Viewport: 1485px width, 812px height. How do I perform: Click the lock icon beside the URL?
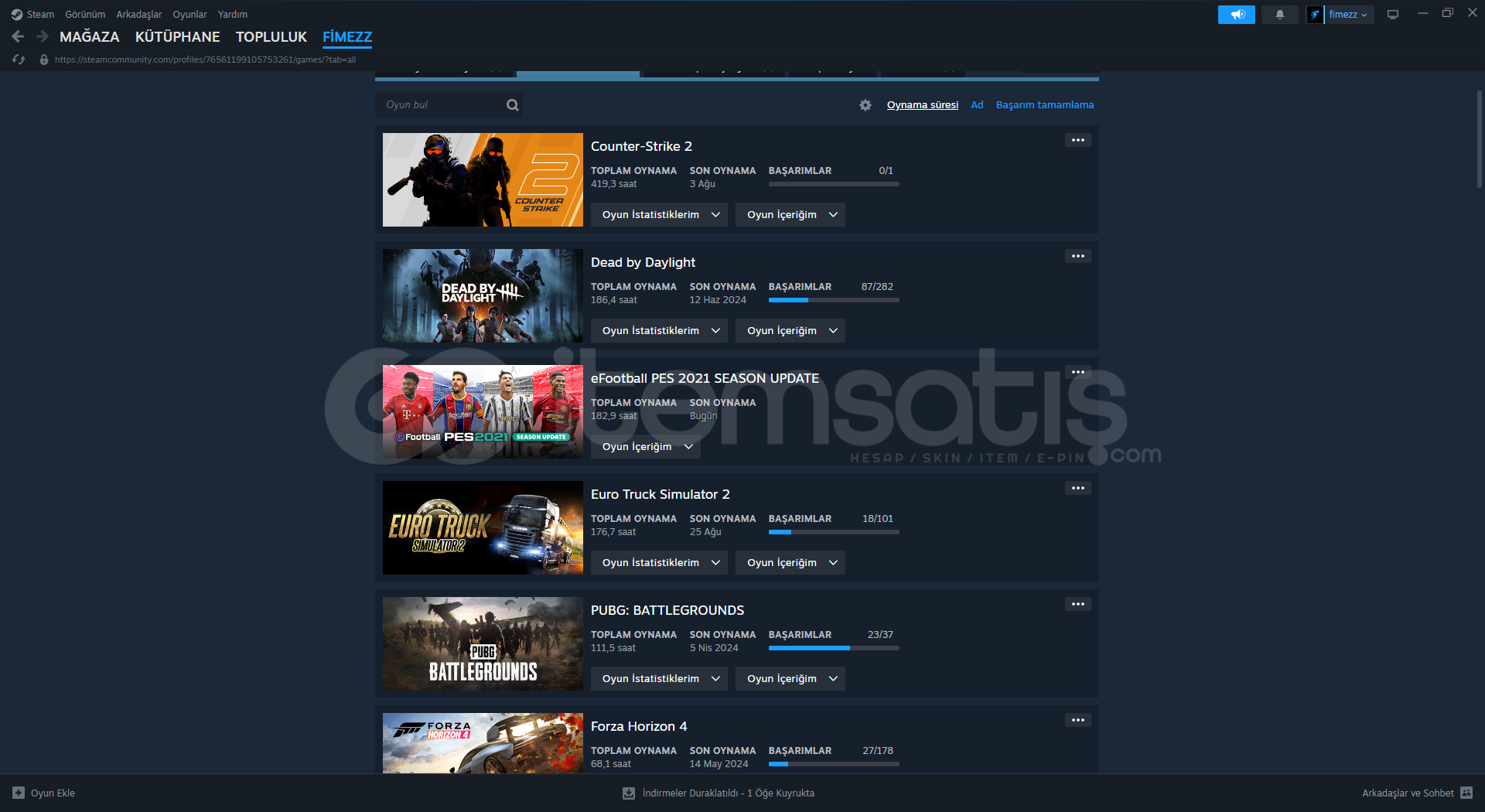point(44,60)
